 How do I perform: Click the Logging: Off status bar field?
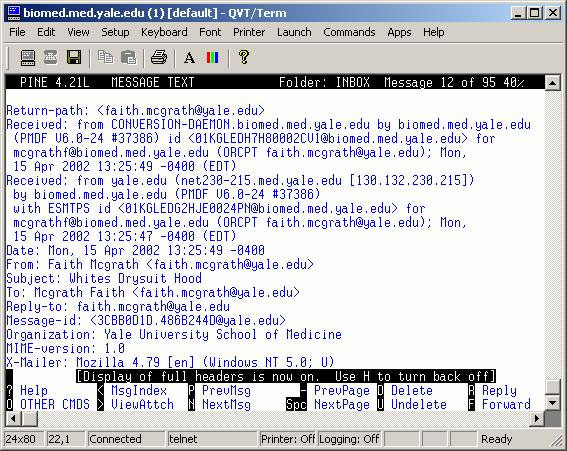(x=349, y=439)
